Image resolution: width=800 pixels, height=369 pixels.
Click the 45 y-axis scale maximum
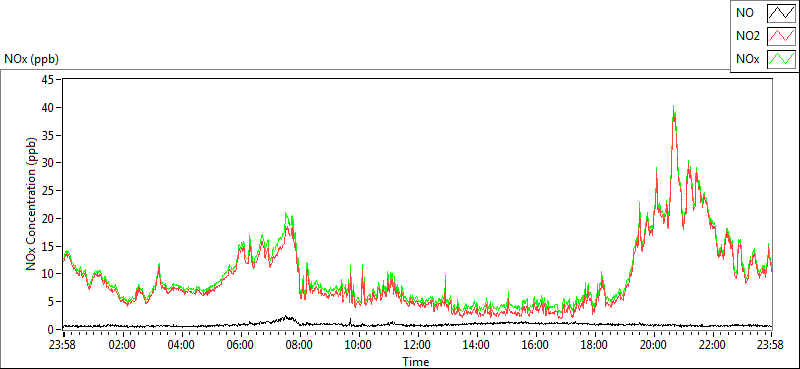pos(48,80)
